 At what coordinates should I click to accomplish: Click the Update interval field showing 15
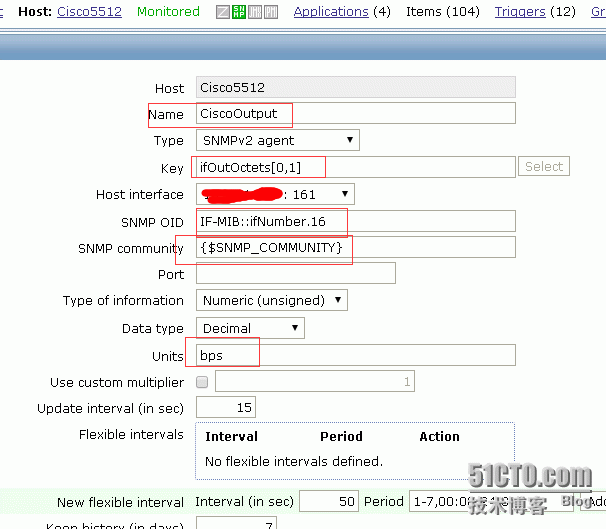[x=226, y=407]
